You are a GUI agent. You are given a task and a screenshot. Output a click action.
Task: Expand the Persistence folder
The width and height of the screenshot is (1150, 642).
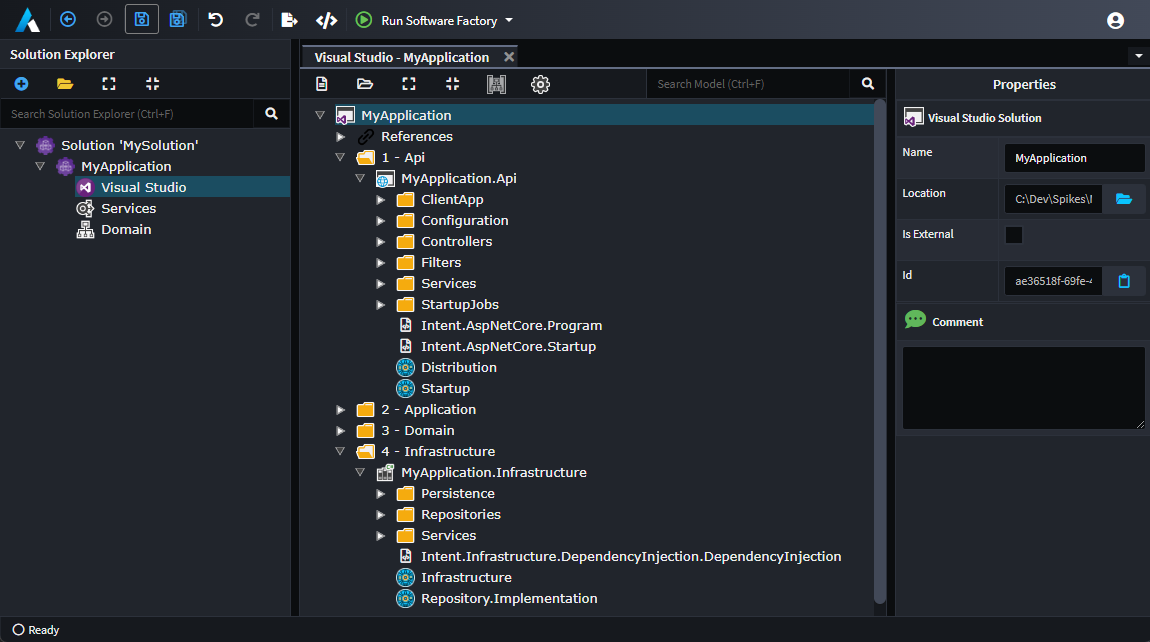pyautogui.click(x=381, y=494)
